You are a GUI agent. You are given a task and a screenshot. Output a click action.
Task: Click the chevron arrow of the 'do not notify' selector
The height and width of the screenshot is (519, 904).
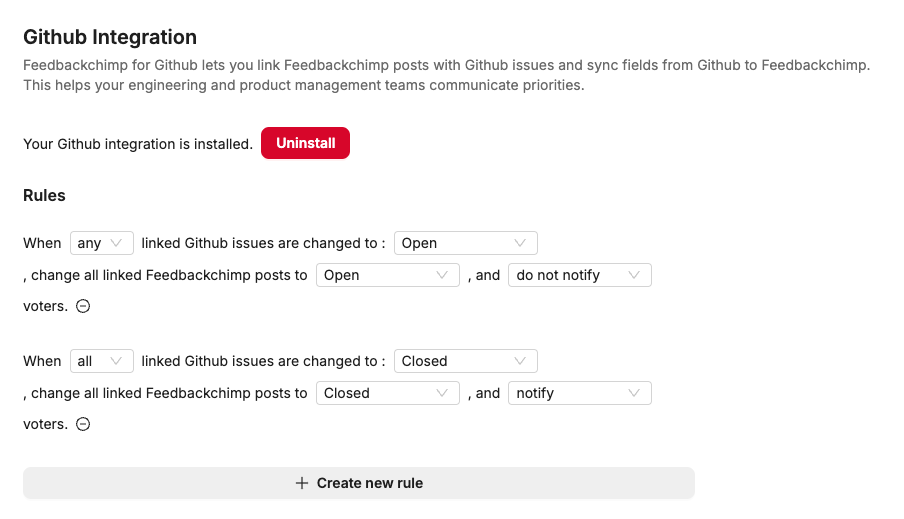click(x=634, y=275)
